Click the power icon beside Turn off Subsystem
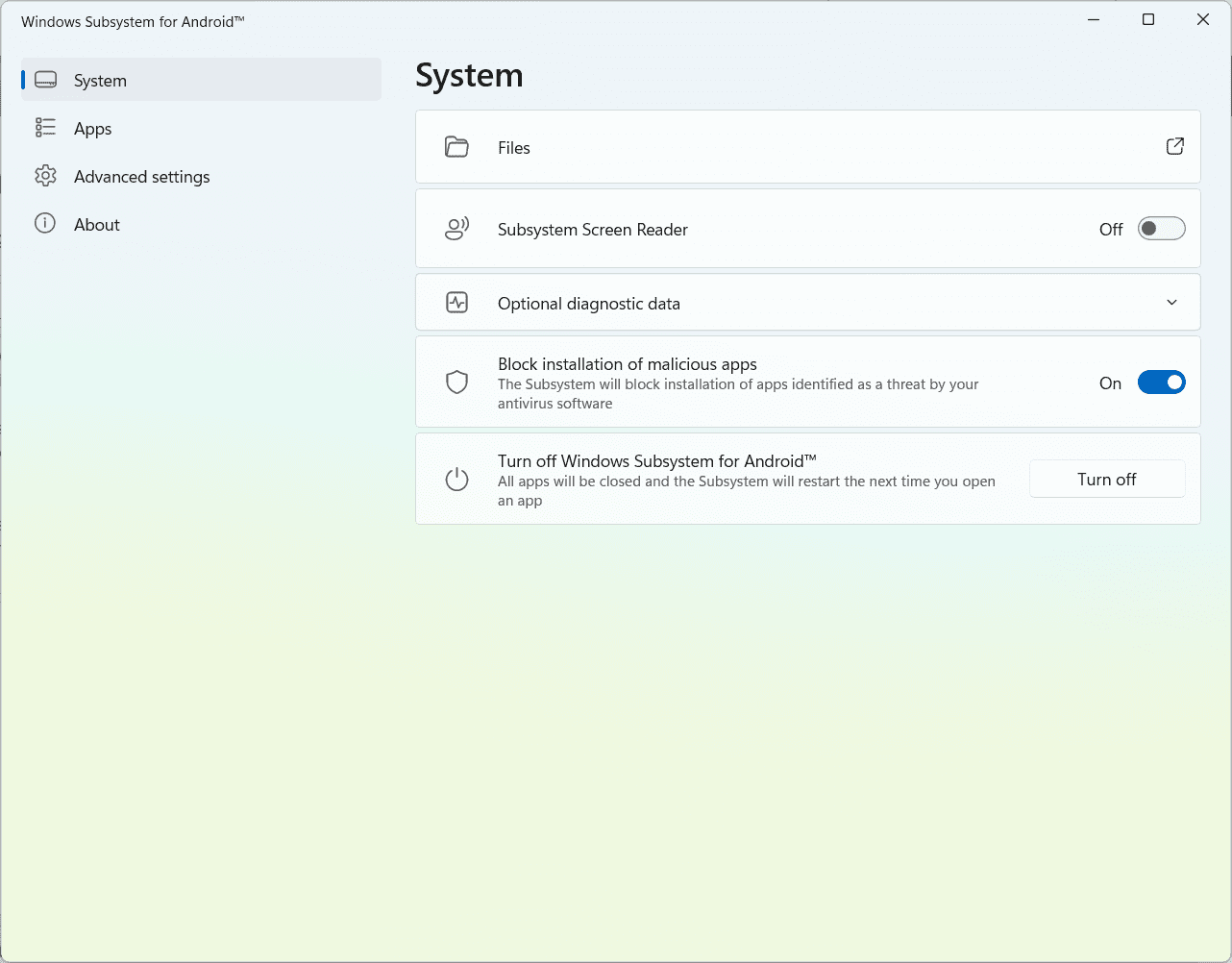 click(x=456, y=480)
